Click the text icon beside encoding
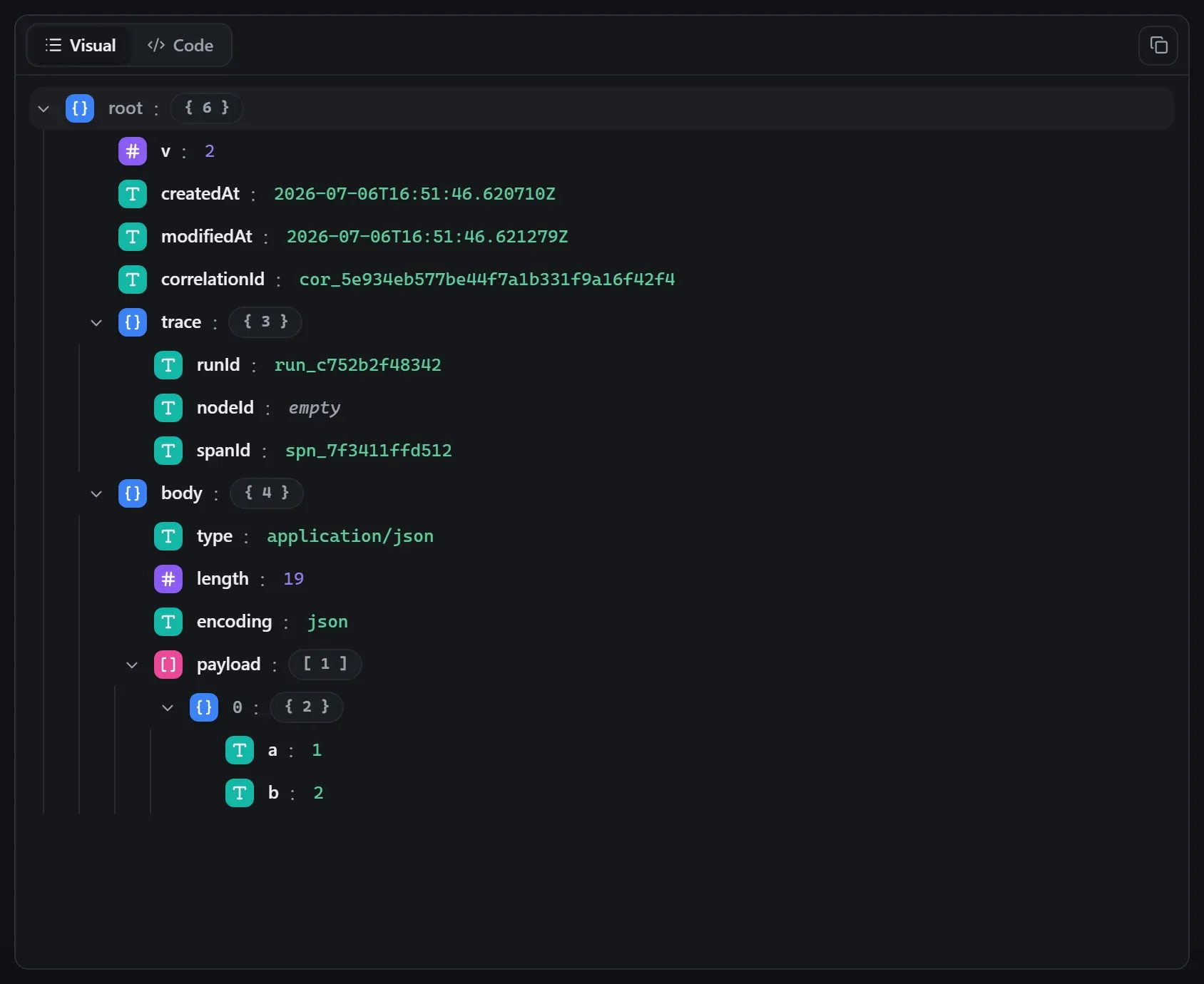This screenshot has width=1204, height=984. click(168, 622)
